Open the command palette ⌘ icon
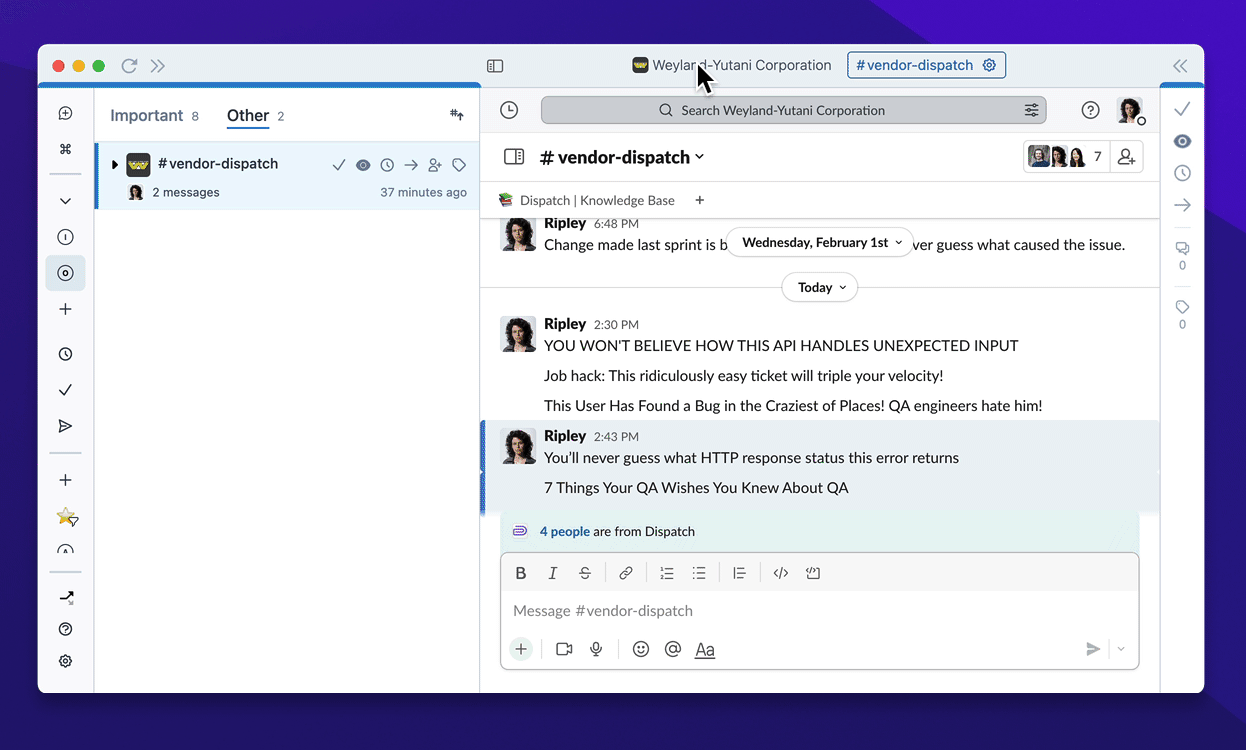The height and width of the screenshot is (750, 1246). [65, 149]
